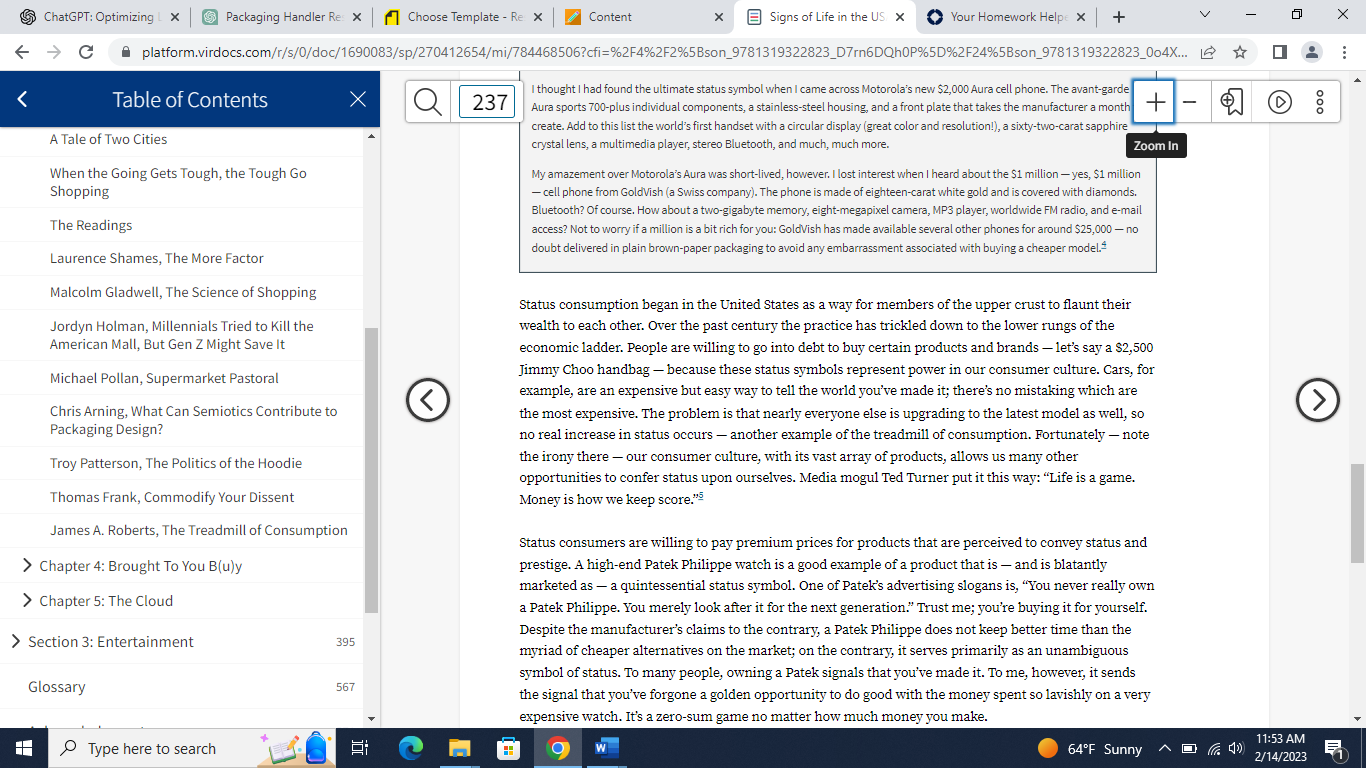Click the Table of Contents scrollbar
The image size is (1366, 768).
371,469
